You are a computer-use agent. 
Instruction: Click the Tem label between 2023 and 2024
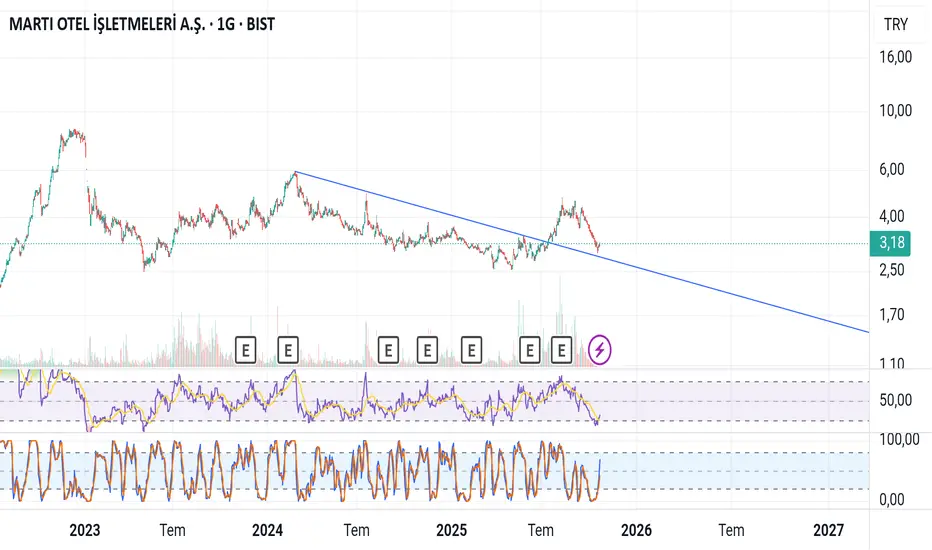pyautogui.click(x=172, y=530)
